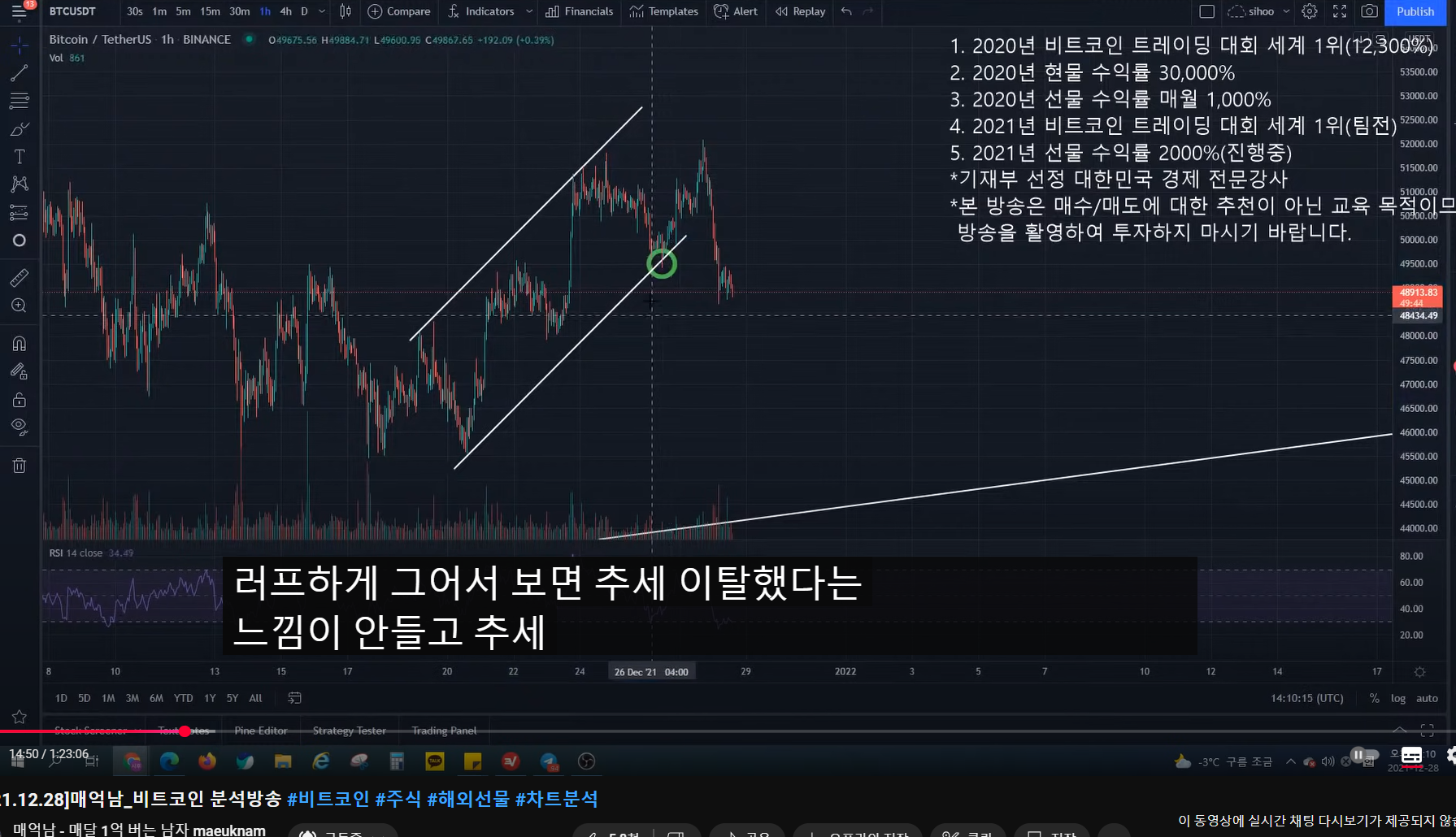Set chart range to All
This screenshot has height=837, width=1456.
point(255,698)
